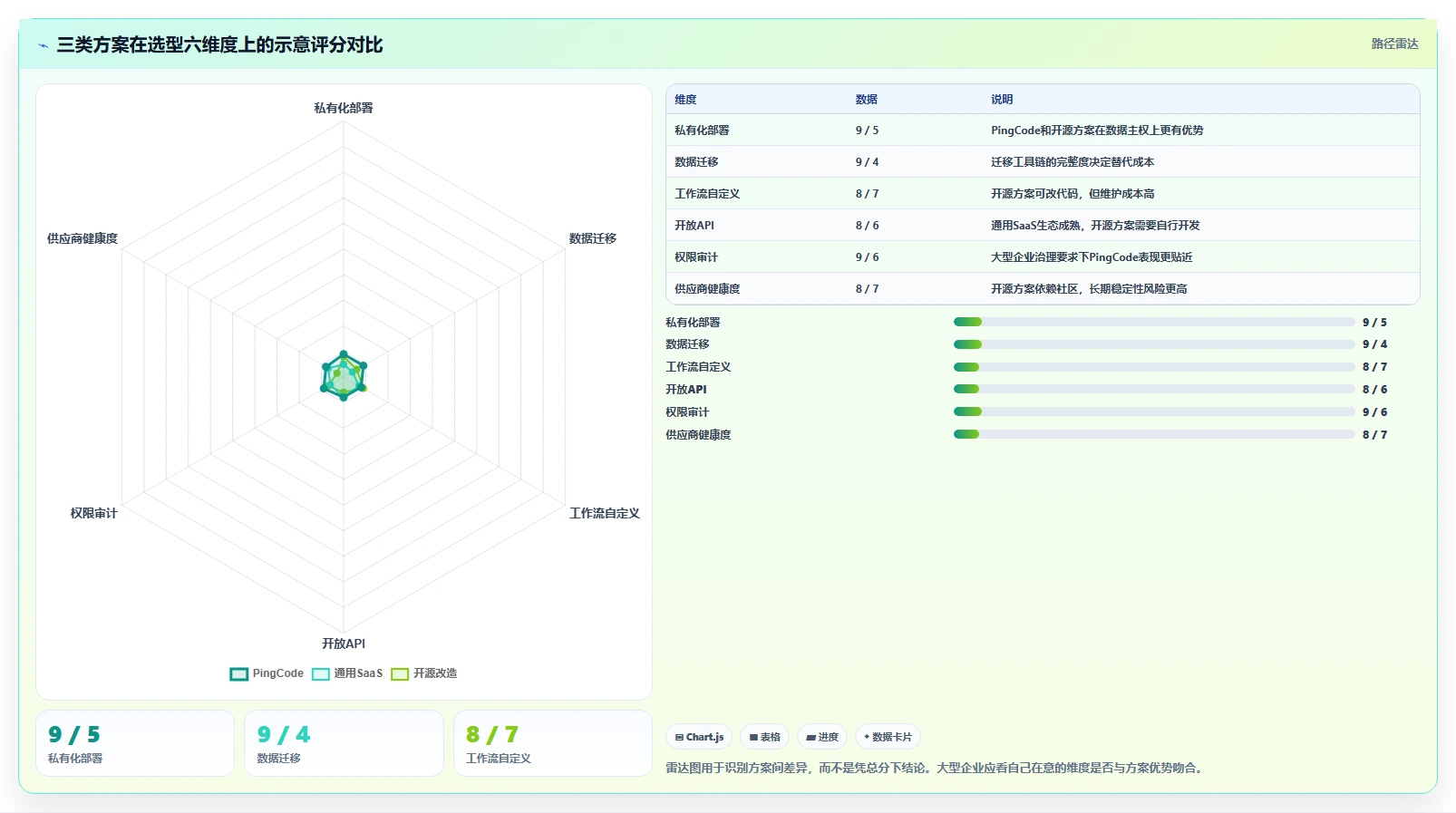Viewport: 1456px width, 813px height.
Task: Click the 8 / 6 value in the table
Action: [x=867, y=226]
